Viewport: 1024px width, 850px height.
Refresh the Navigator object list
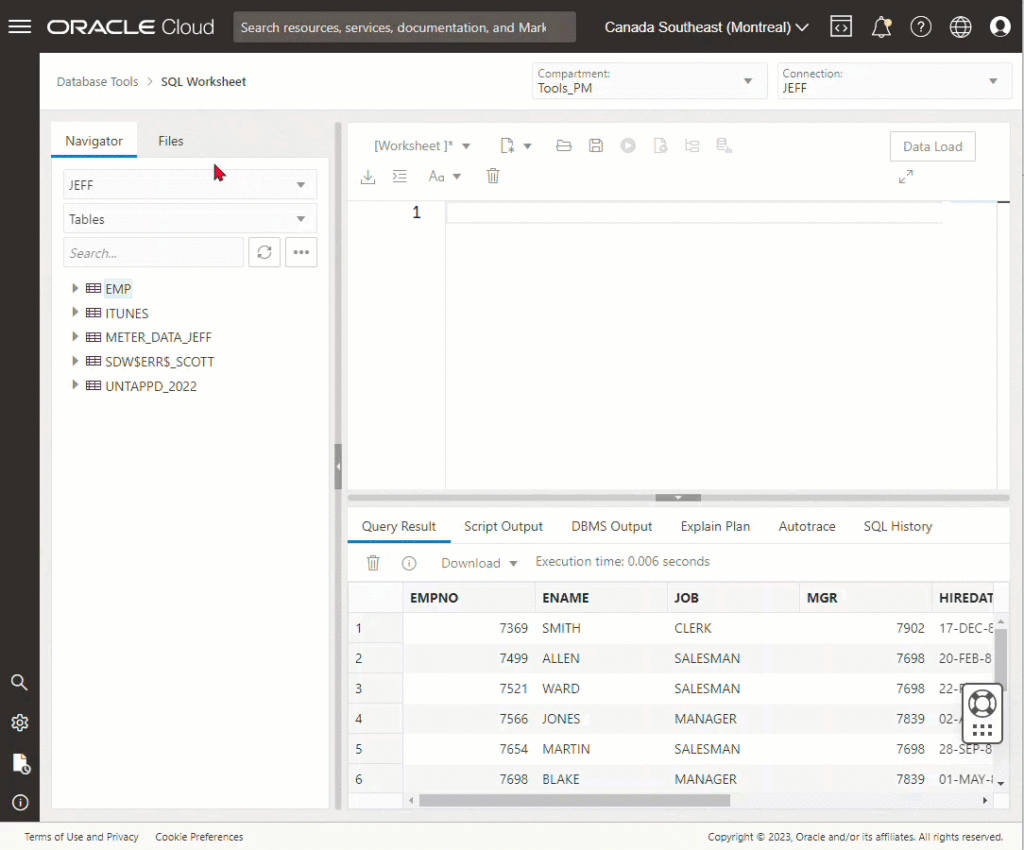point(264,252)
